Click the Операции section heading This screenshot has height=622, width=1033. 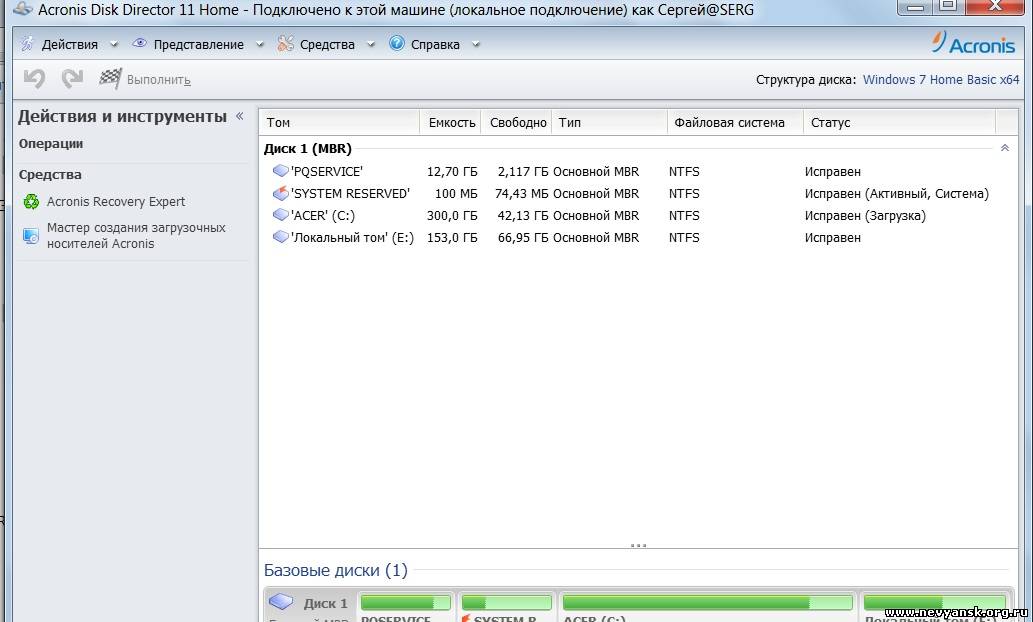coord(51,144)
